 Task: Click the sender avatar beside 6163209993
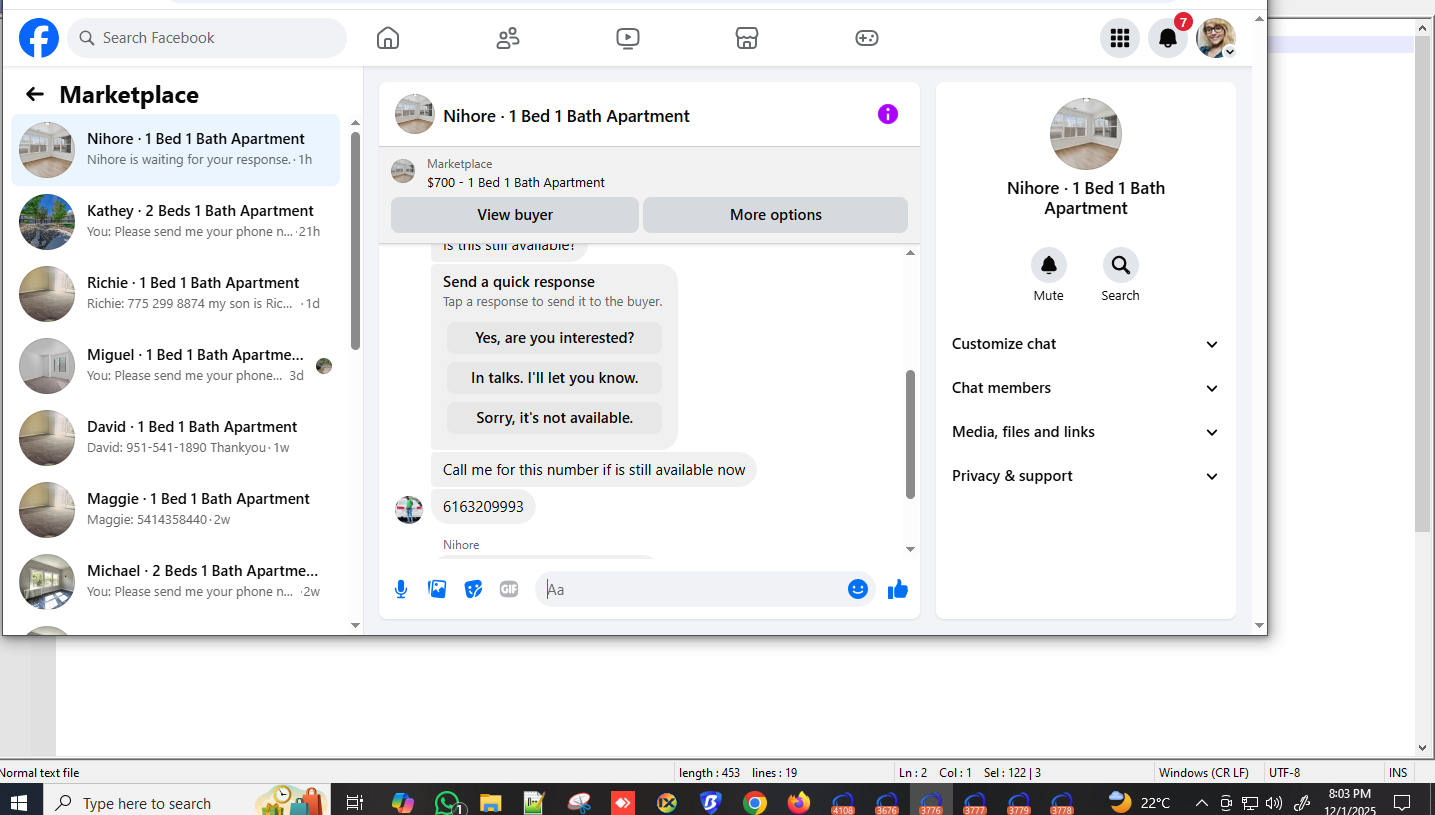[x=408, y=509]
